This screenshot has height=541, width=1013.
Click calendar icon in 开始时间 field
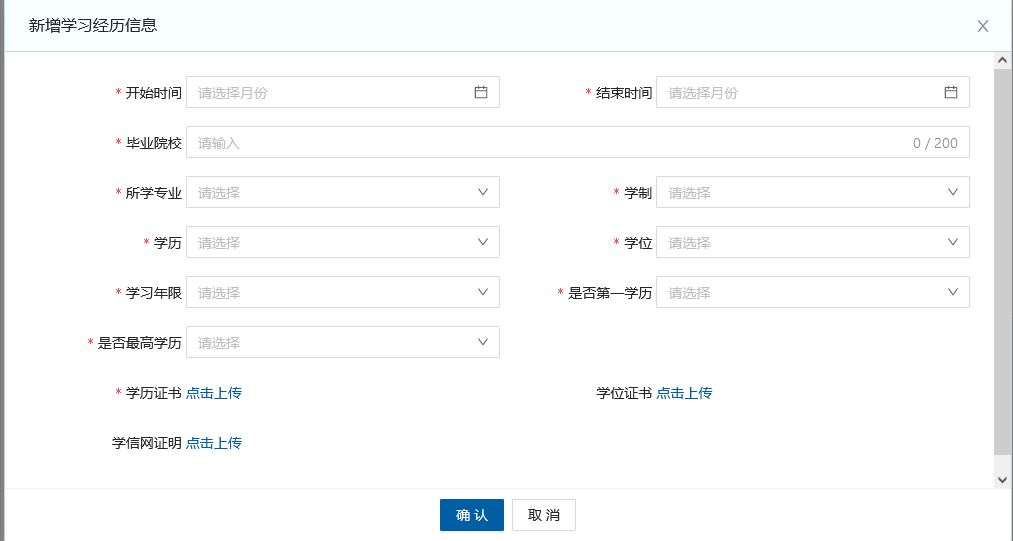(x=481, y=92)
